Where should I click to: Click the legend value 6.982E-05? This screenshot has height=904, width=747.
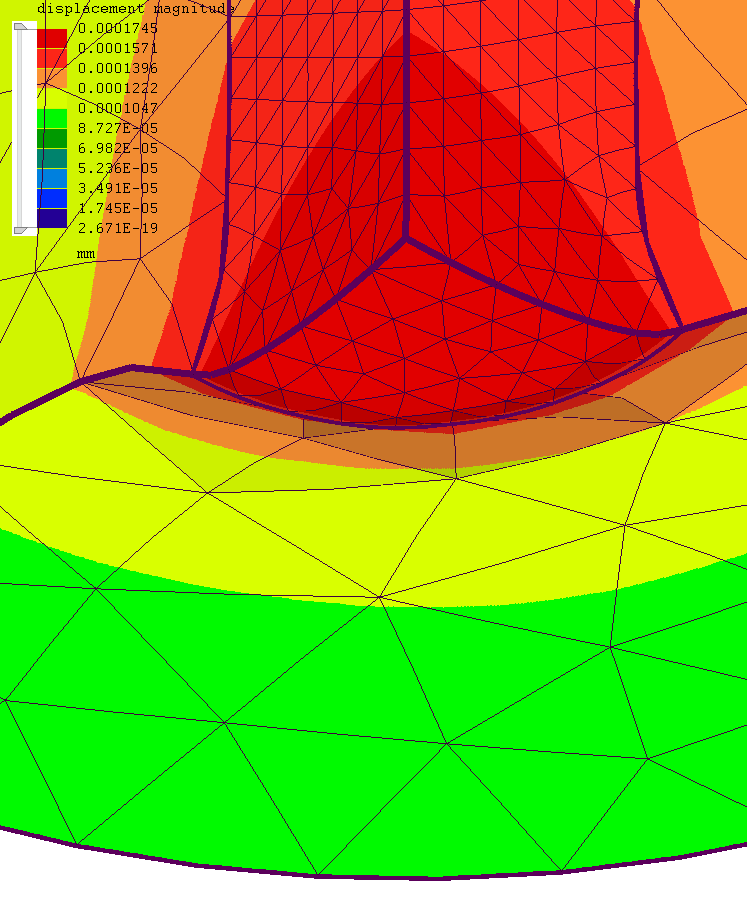pyautogui.click(x=118, y=148)
